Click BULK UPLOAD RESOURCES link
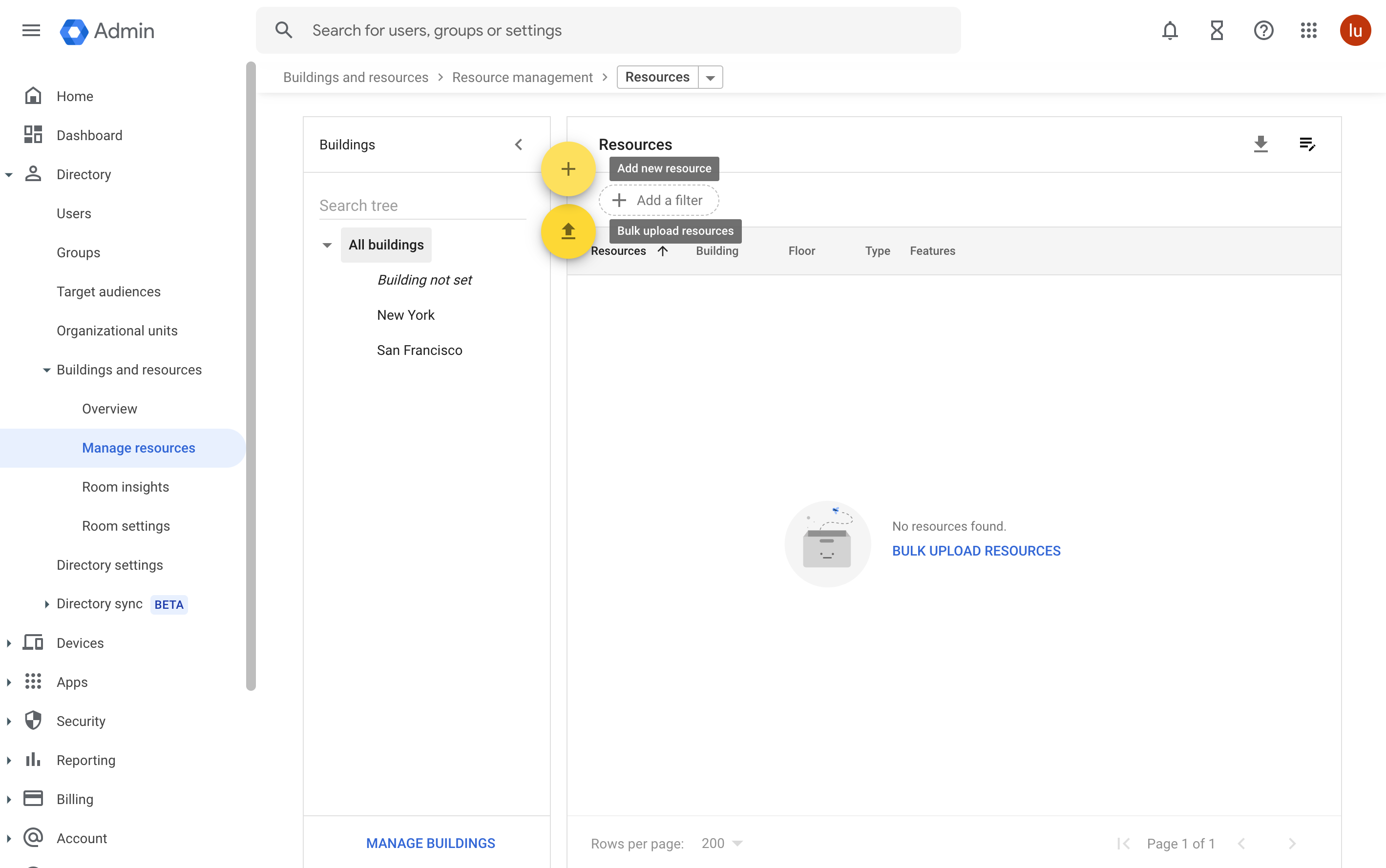The image size is (1386, 868). pos(976,550)
